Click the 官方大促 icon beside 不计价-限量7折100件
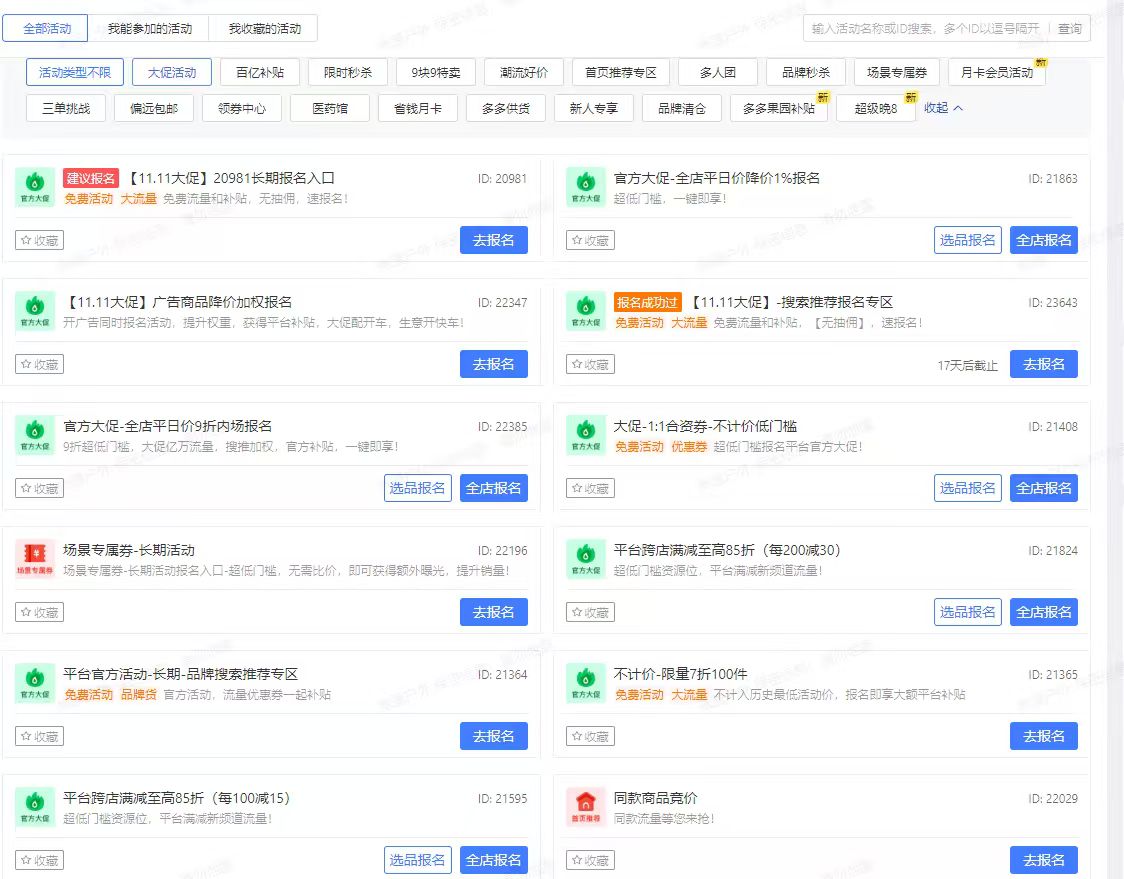The width and height of the screenshot is (1124, 879). [x=586, y=683]
